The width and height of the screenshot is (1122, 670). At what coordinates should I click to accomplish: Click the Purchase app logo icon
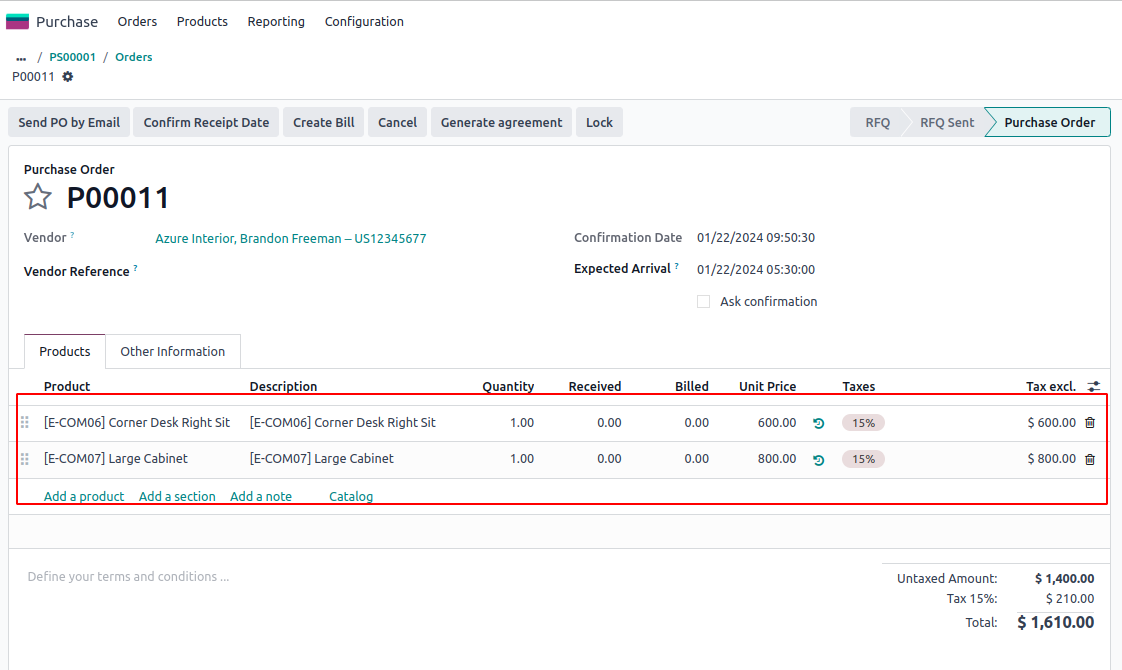18,21
